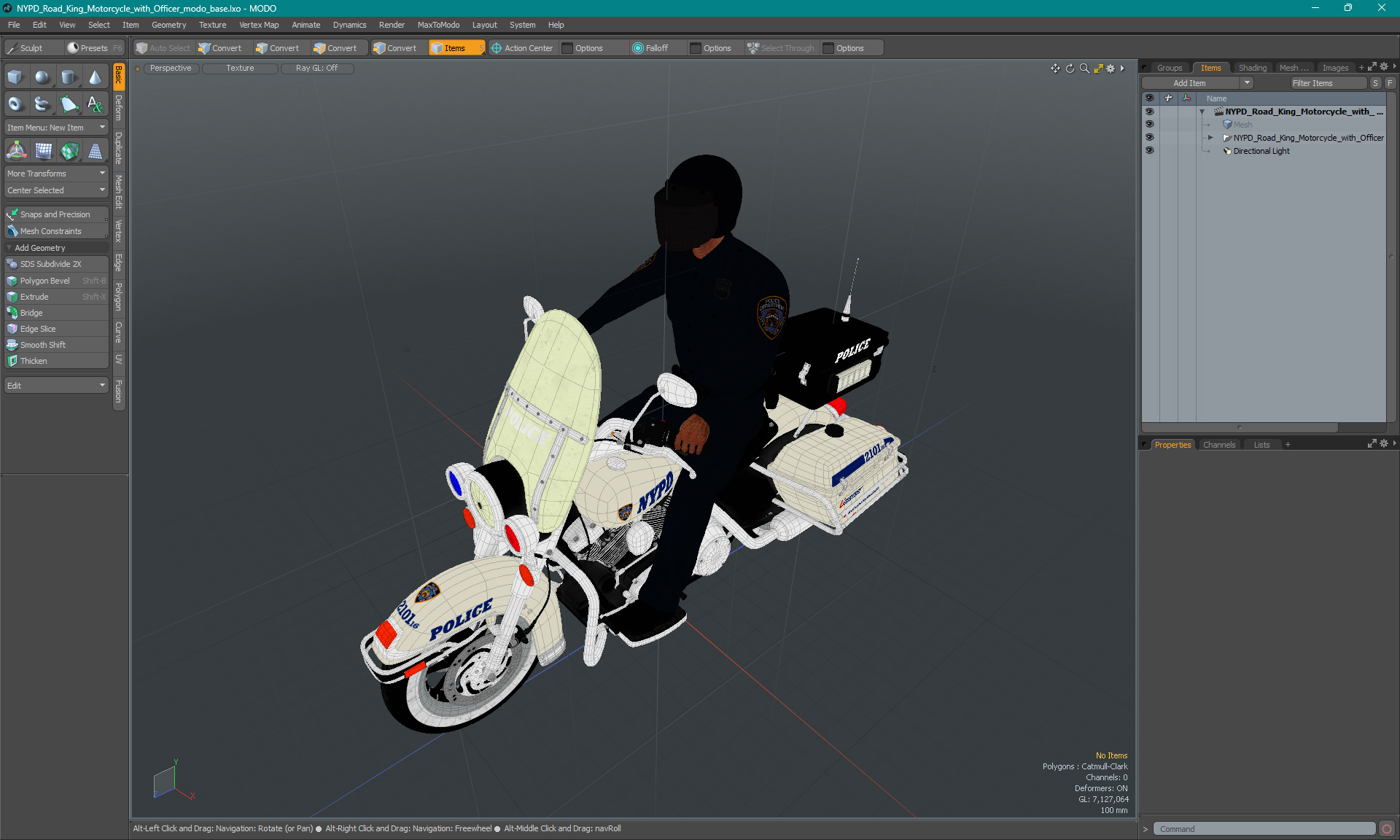Toggle visibility of the Mesh item

[1149, 125]
